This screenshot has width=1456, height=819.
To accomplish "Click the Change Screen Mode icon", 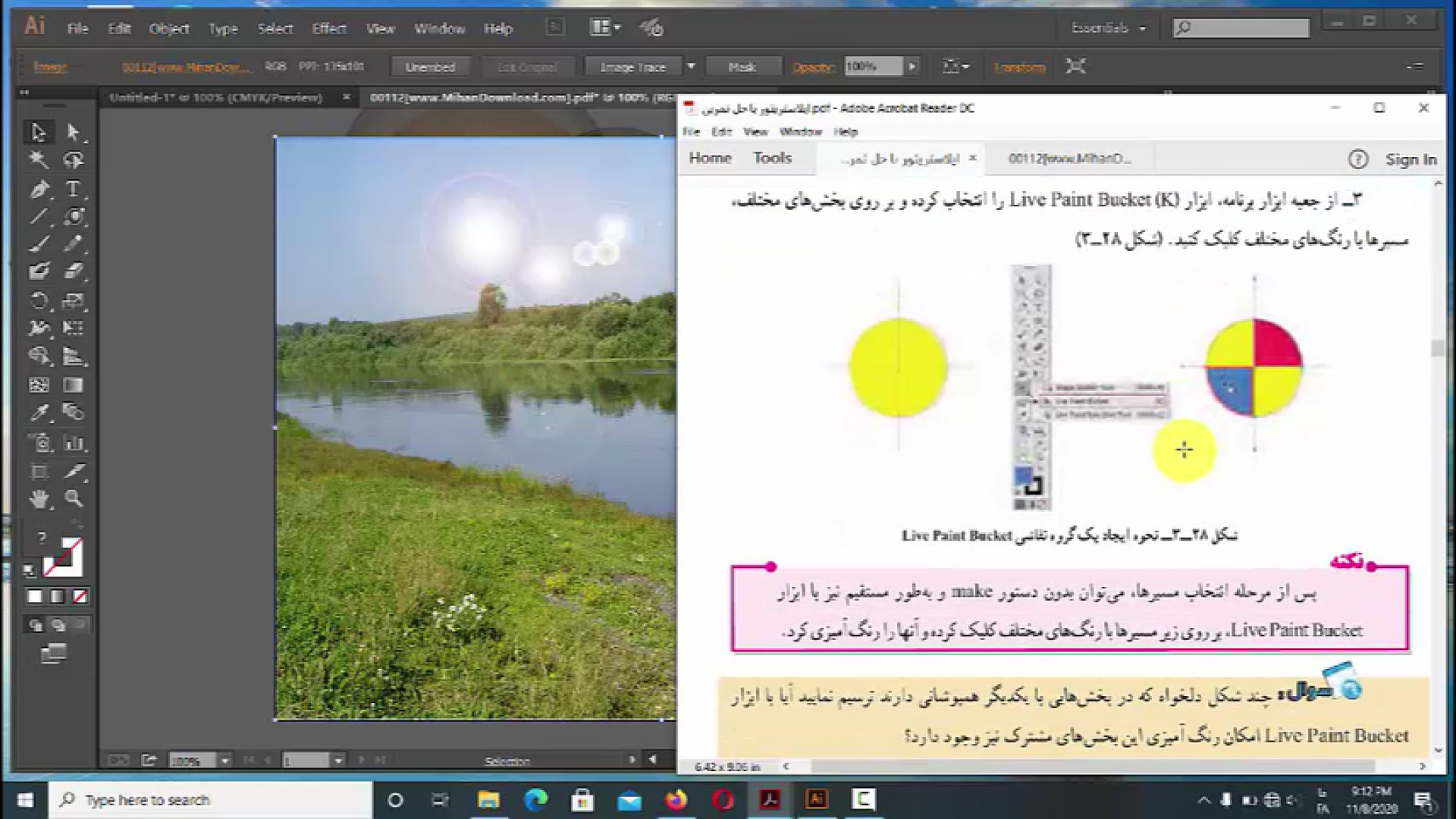I will (x=53, y=654).
